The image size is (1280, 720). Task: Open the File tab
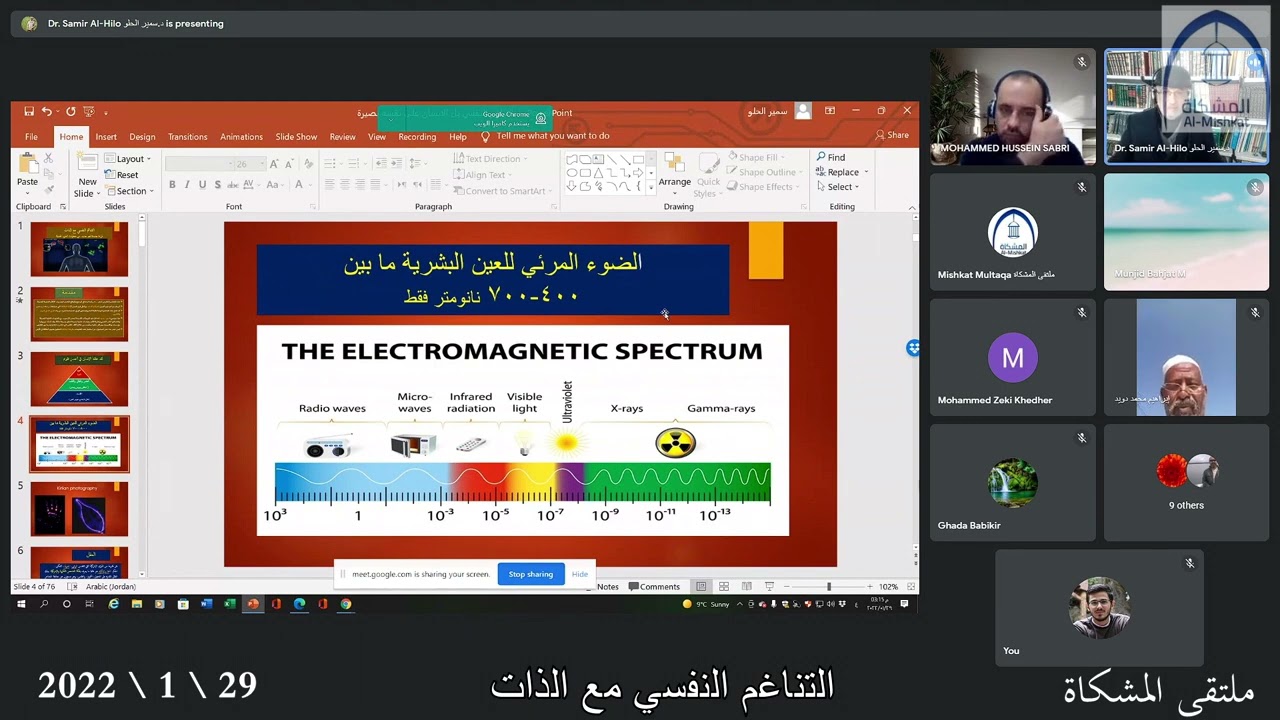point(31,137)
